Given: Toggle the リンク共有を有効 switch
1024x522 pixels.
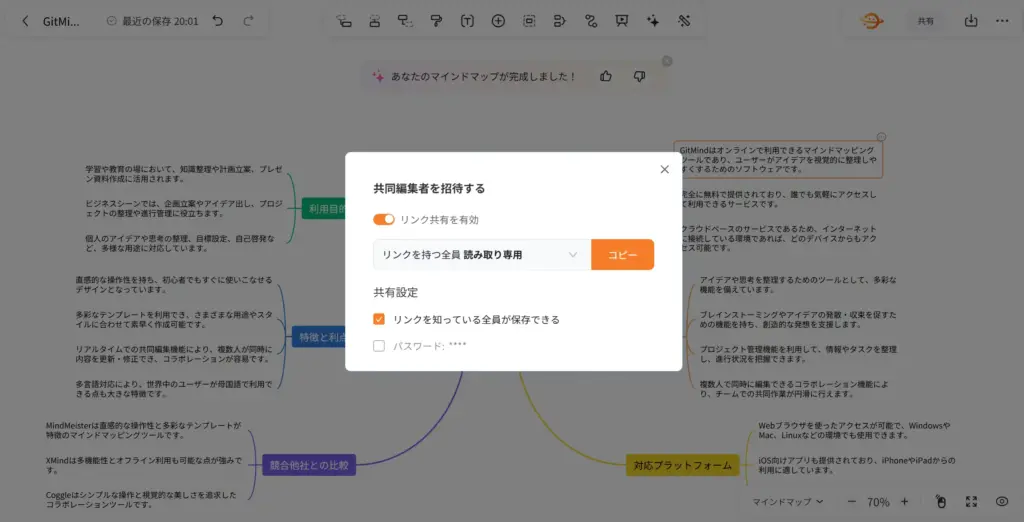Looking at the screenshot, I should [x=384, y=219].
